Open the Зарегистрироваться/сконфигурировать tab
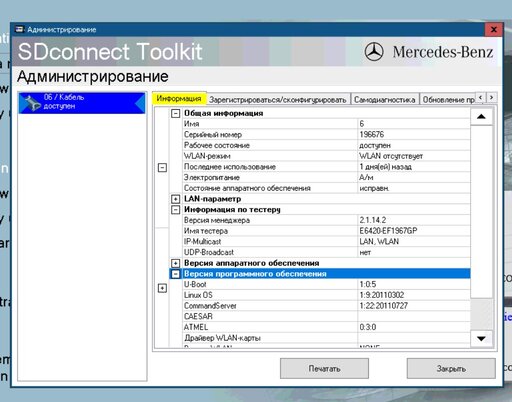The image size is (512, 402). tap(278, 100)
